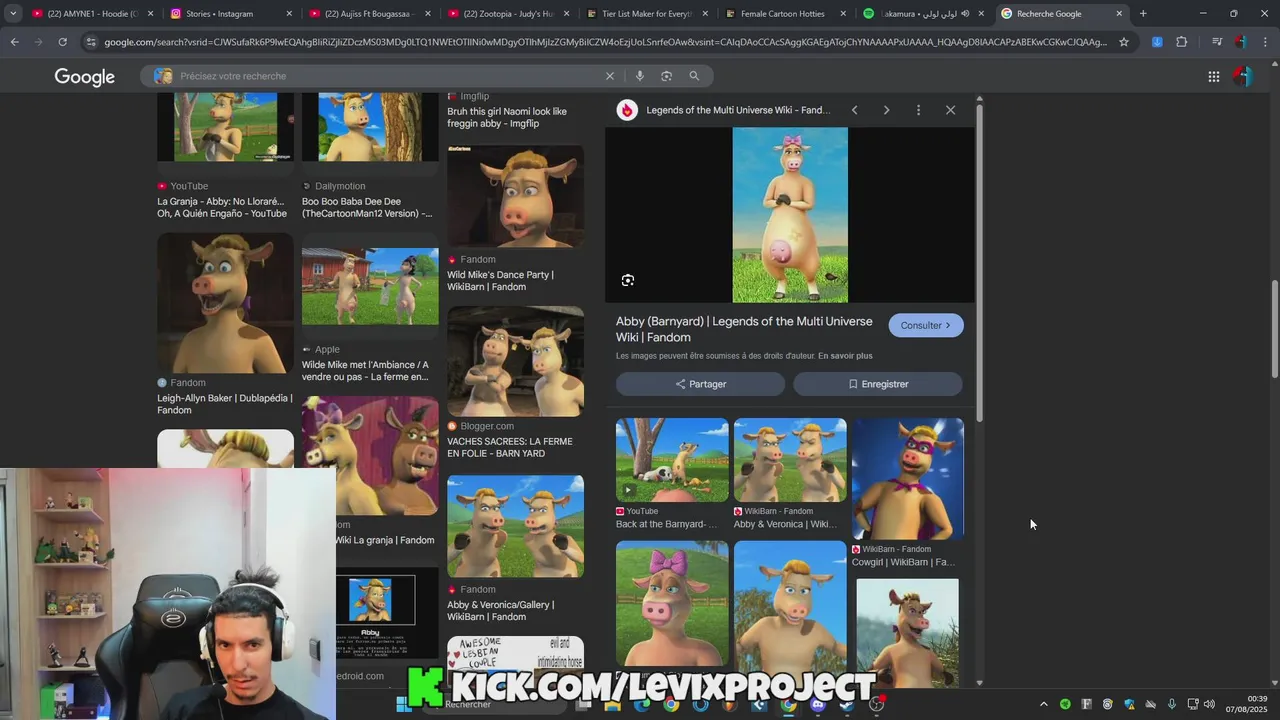The height and width of the screenshot is (720, 1280).
Task: Open the Google account avatar
Action: click(x=1242, y=77)
